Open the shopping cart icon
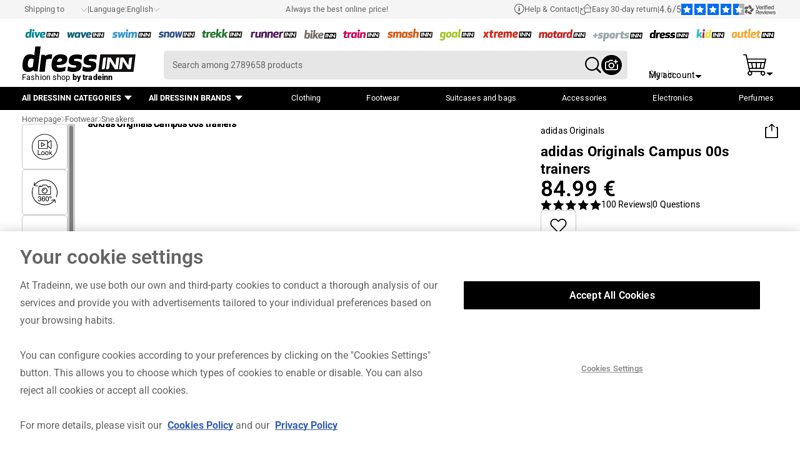 click(755, 65)
